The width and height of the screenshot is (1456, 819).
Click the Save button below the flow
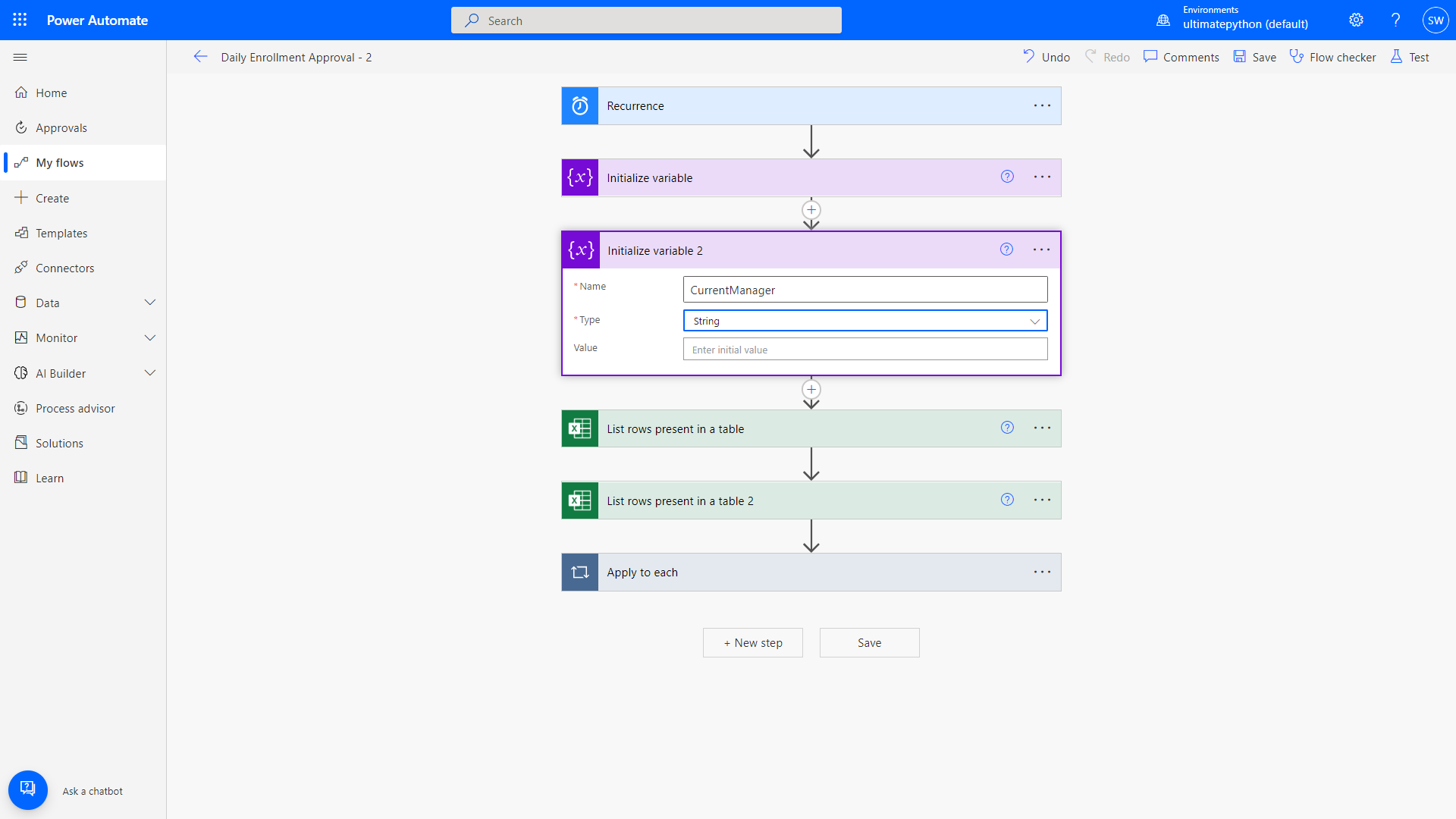870,642
